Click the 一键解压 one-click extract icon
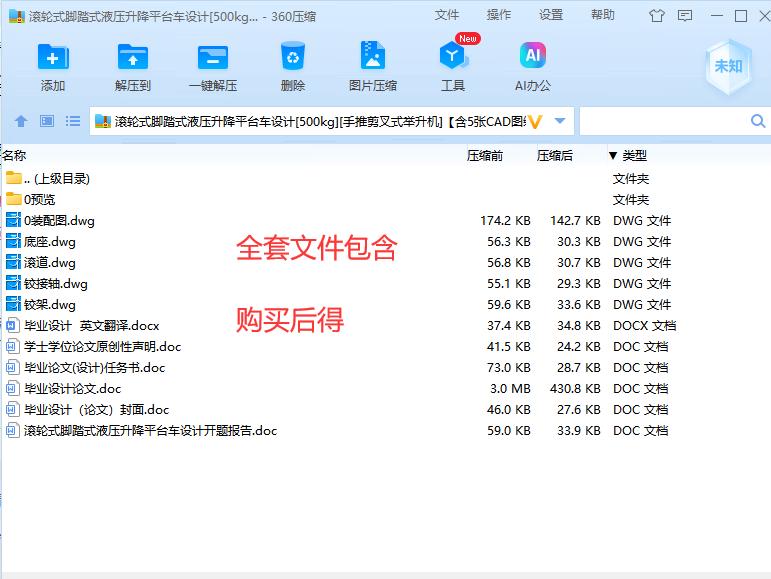The height and width of the screenshot is (579, 771). point(213,58)
